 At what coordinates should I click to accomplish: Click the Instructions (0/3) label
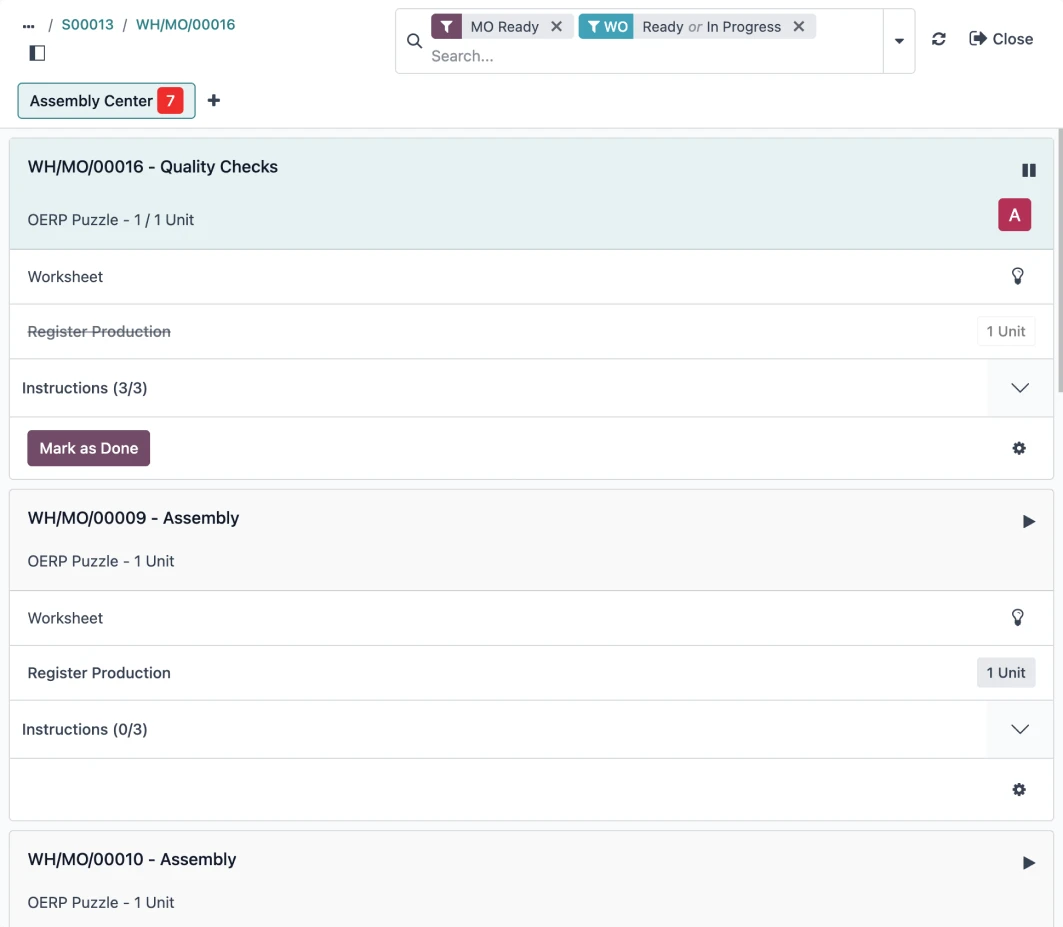[x=84, y=729]
